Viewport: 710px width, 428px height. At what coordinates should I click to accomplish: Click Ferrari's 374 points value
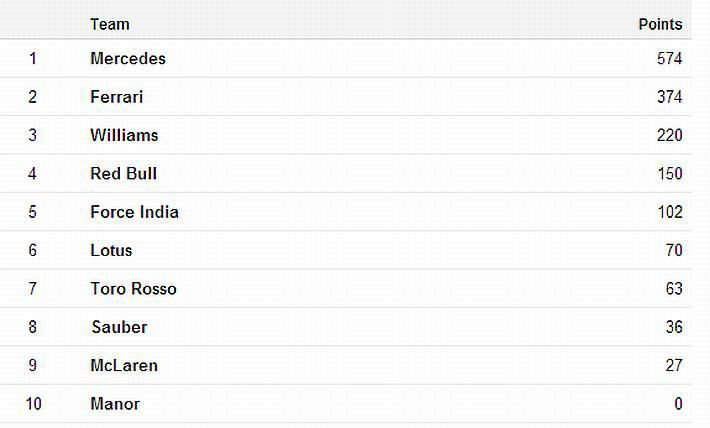pyautogui.click(x=669, y=97)
